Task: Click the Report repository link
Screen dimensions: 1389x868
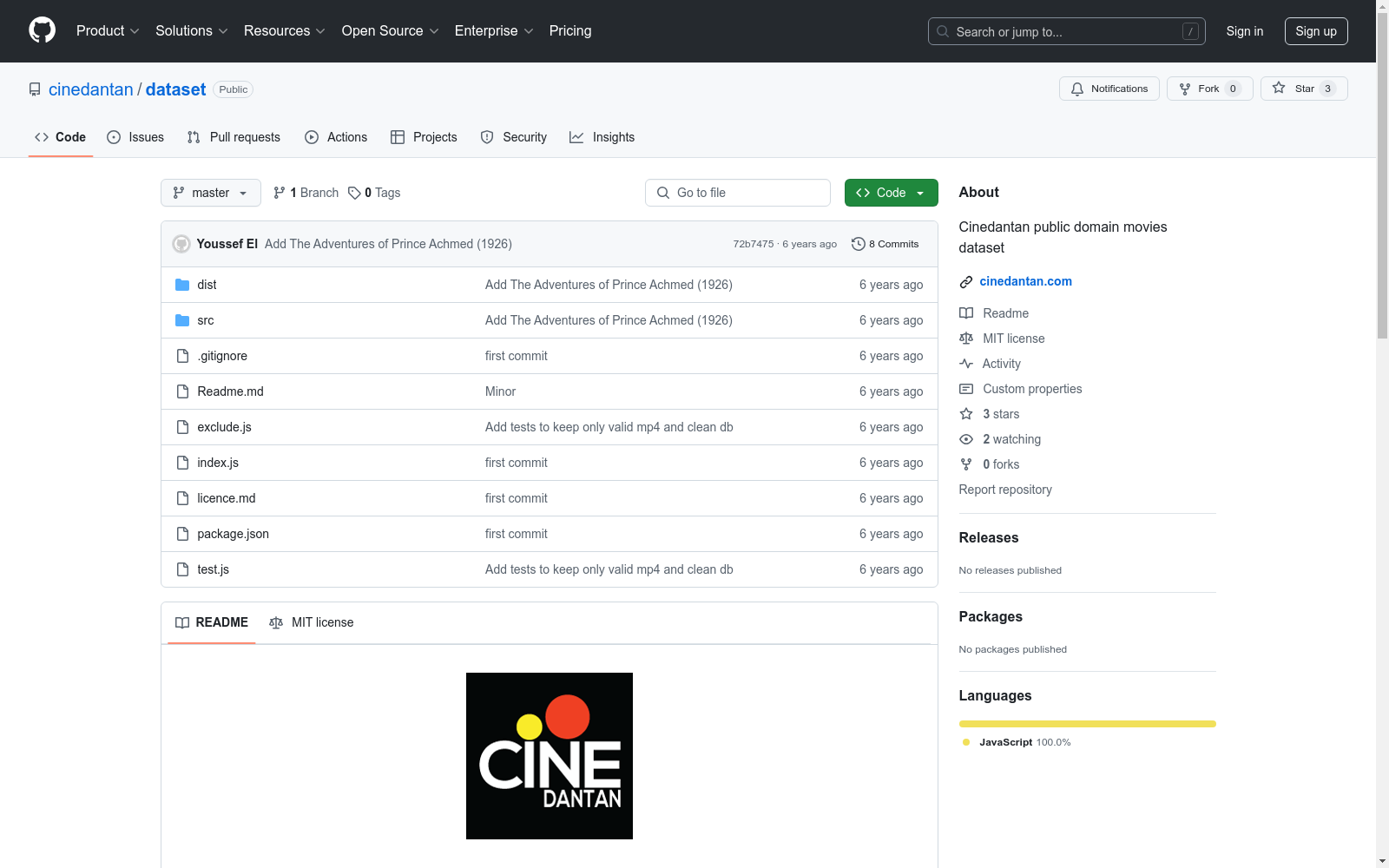Action: pyautogui.click(x=1005, y=490)
